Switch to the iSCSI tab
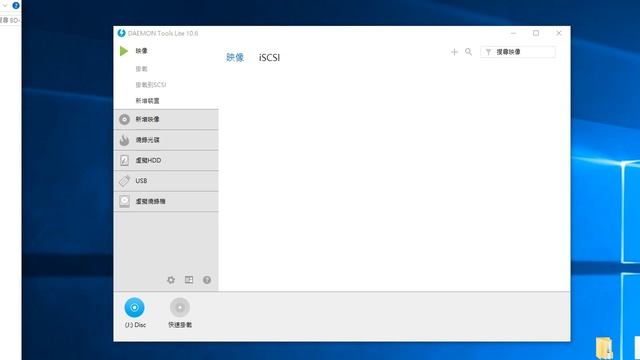This screenshot has height=360, width=640. [x=269, y=58]
